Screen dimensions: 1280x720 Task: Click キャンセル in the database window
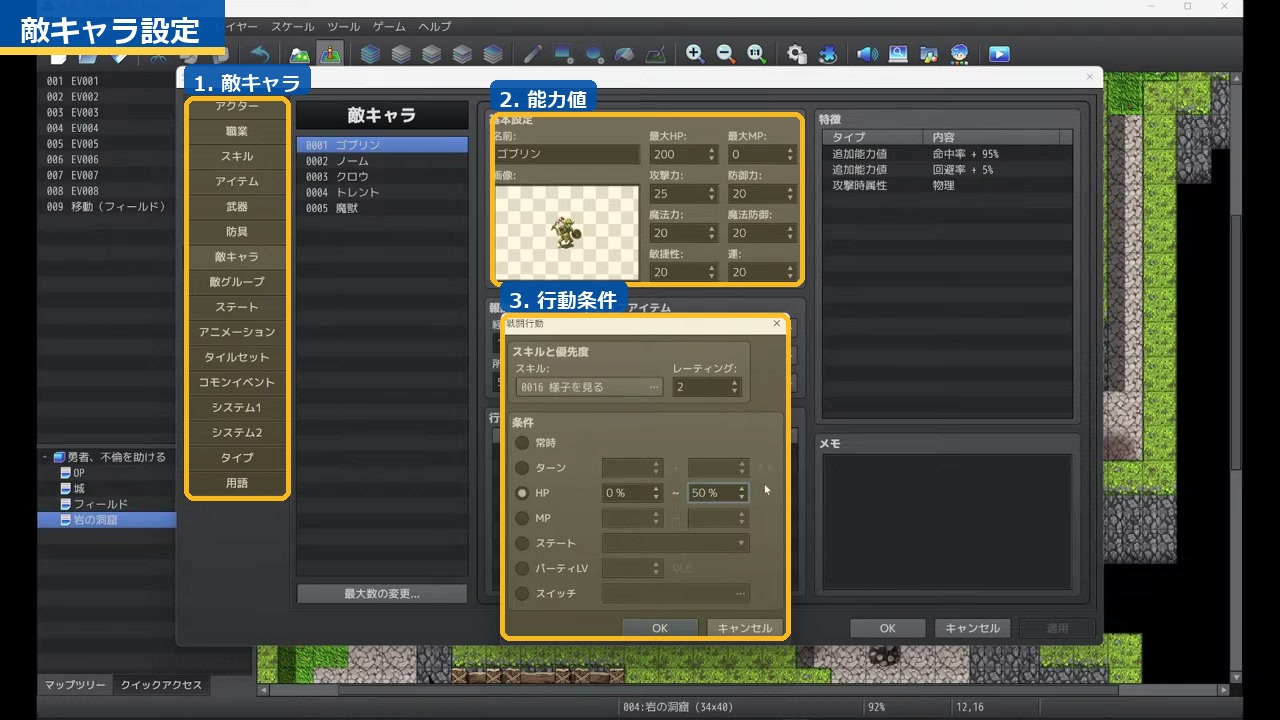pos(973,628)
